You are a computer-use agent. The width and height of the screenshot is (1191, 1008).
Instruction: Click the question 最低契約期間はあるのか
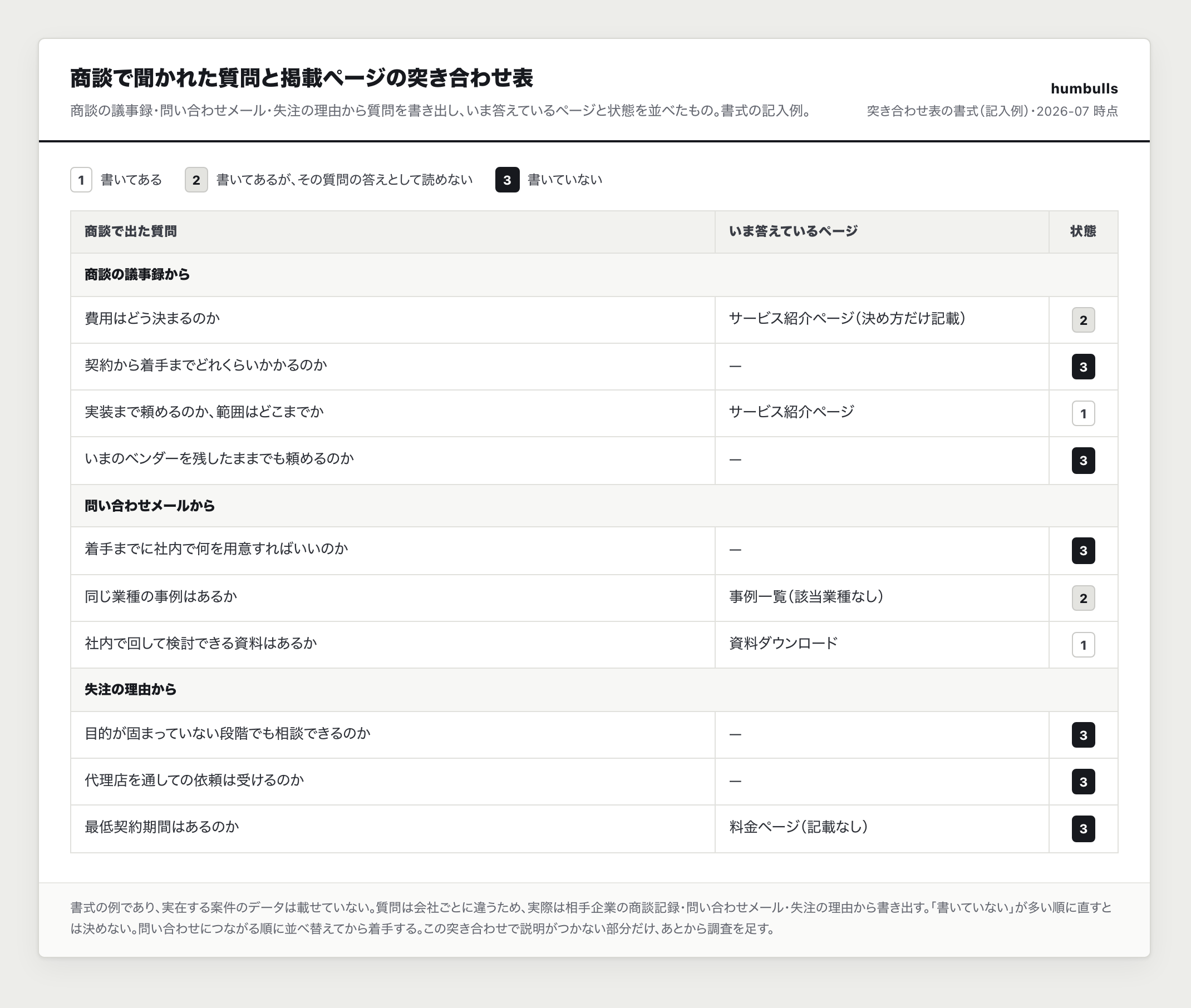(x=162, y=827)
